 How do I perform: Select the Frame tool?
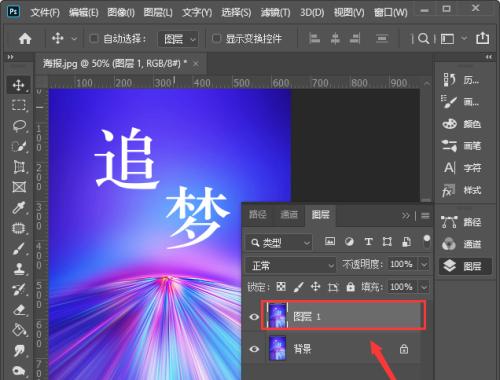pyautogui.click(x=19, y=187)
